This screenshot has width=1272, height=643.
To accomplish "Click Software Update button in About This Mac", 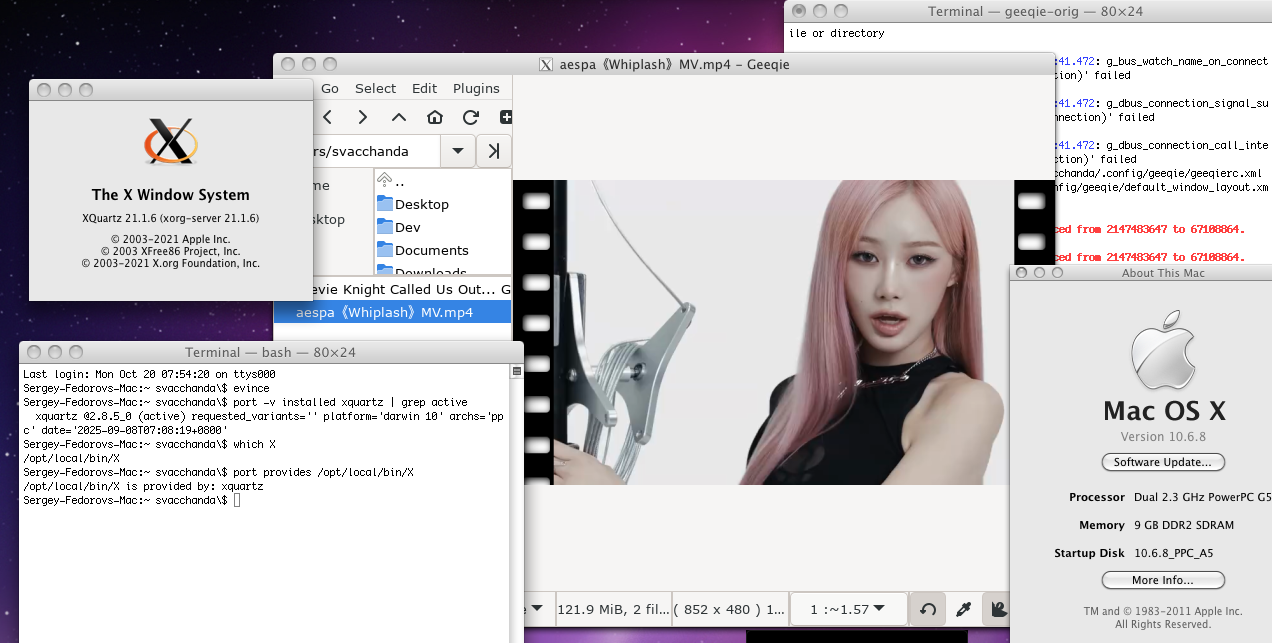I will (x=1163, y=462).
